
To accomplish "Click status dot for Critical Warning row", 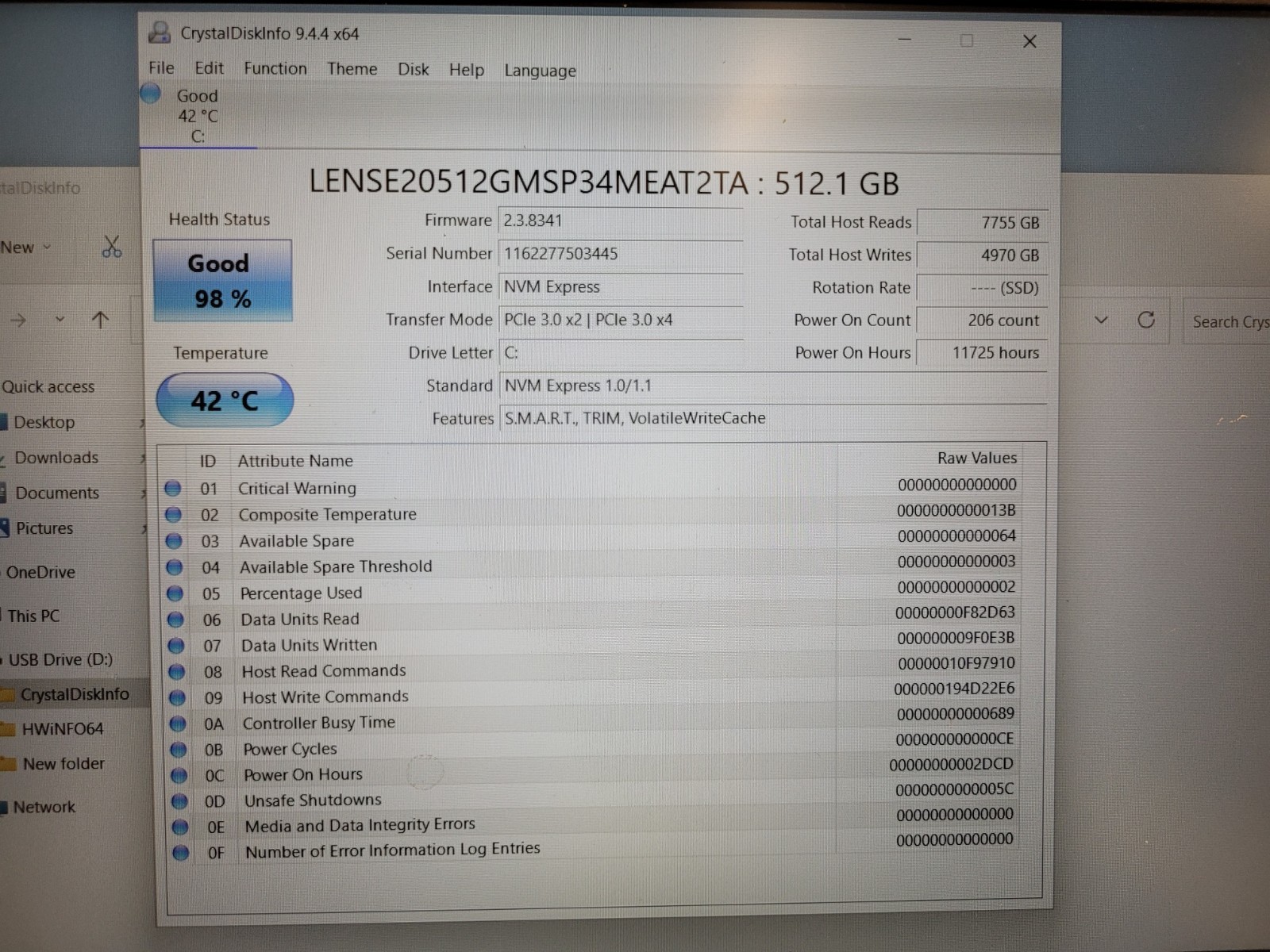I will point(172,488).
